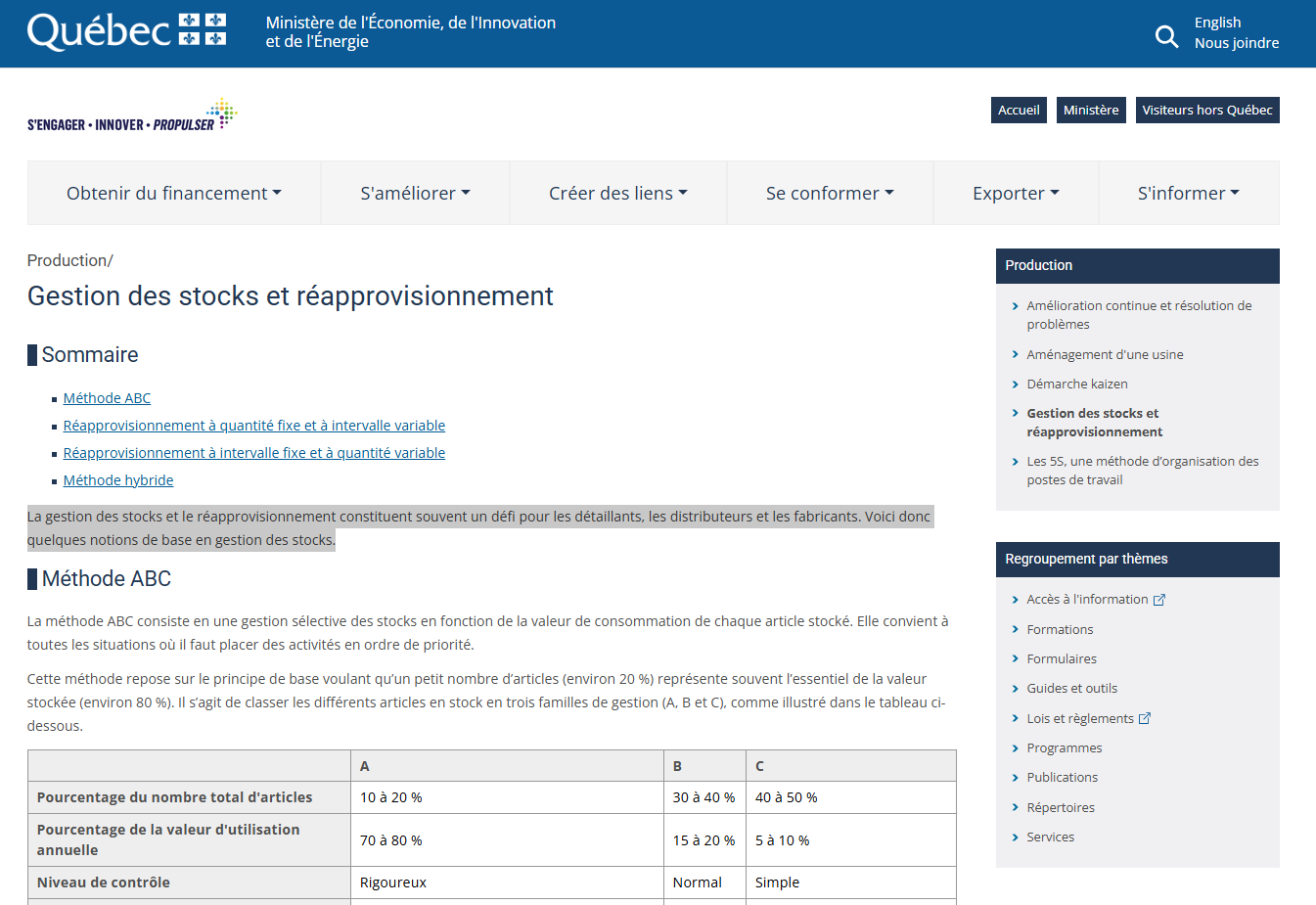Switch the site language to English
Screen dimensions: 1316x905
point(1217,23)
